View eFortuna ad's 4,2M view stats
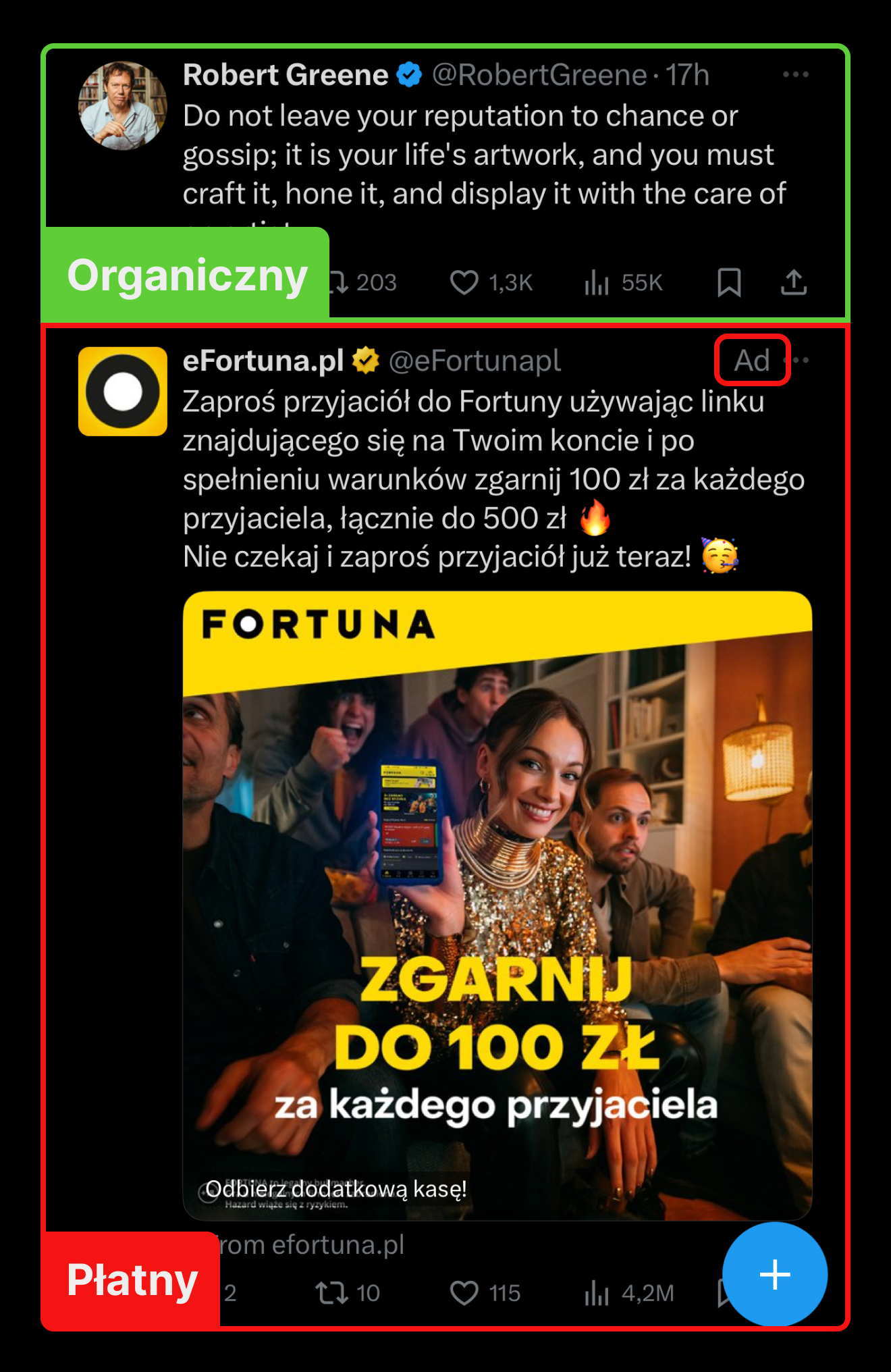891x1372 pixels. click(629, 1293)
